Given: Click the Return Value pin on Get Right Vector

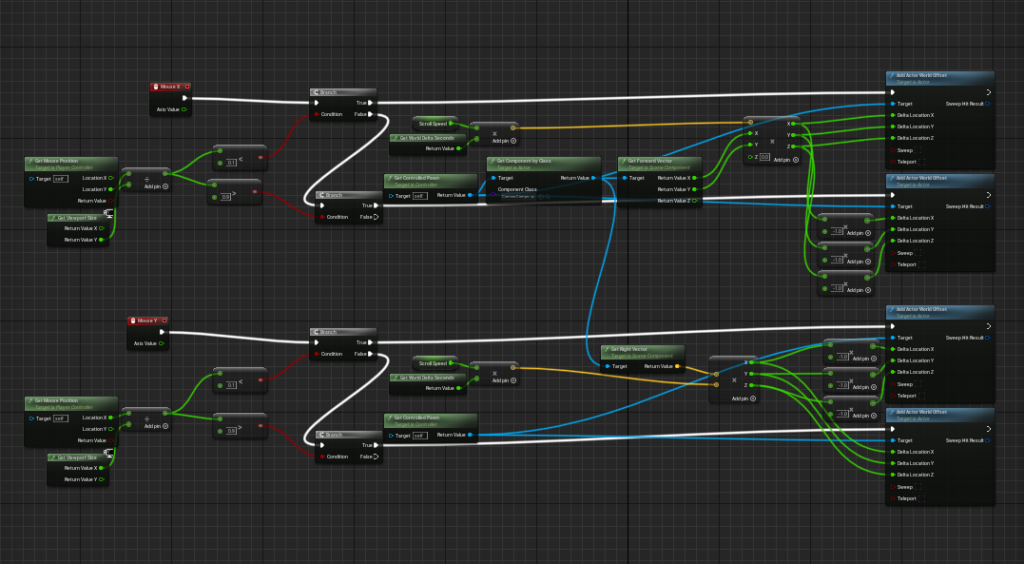Looking at the screenshot, I should [678, 366].
